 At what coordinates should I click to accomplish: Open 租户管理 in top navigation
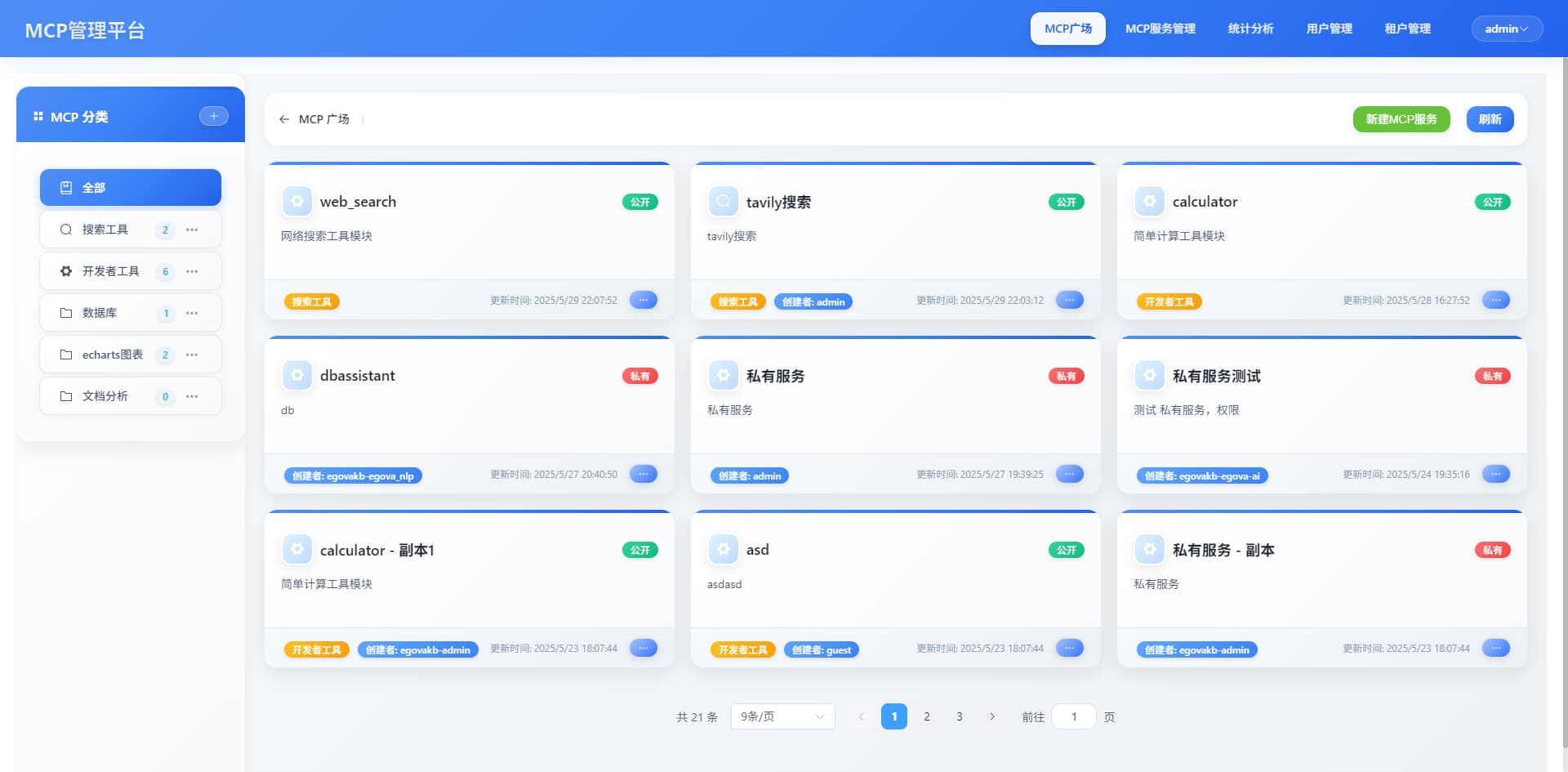[x=1407, y=29]
